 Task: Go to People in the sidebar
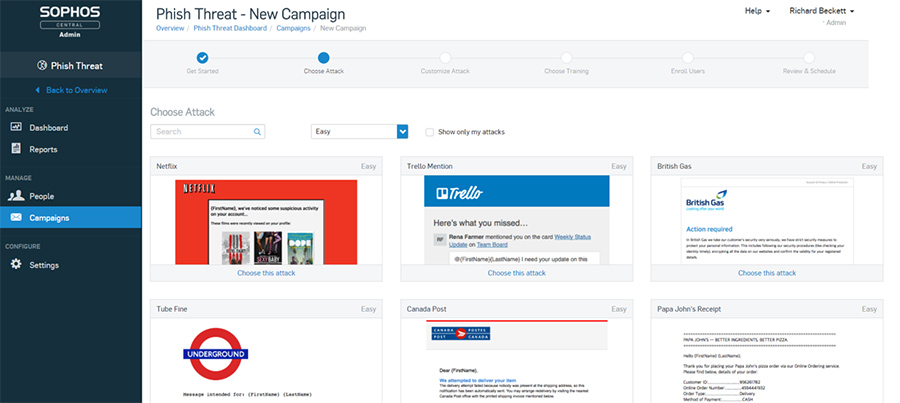click(x=70, y=196)
